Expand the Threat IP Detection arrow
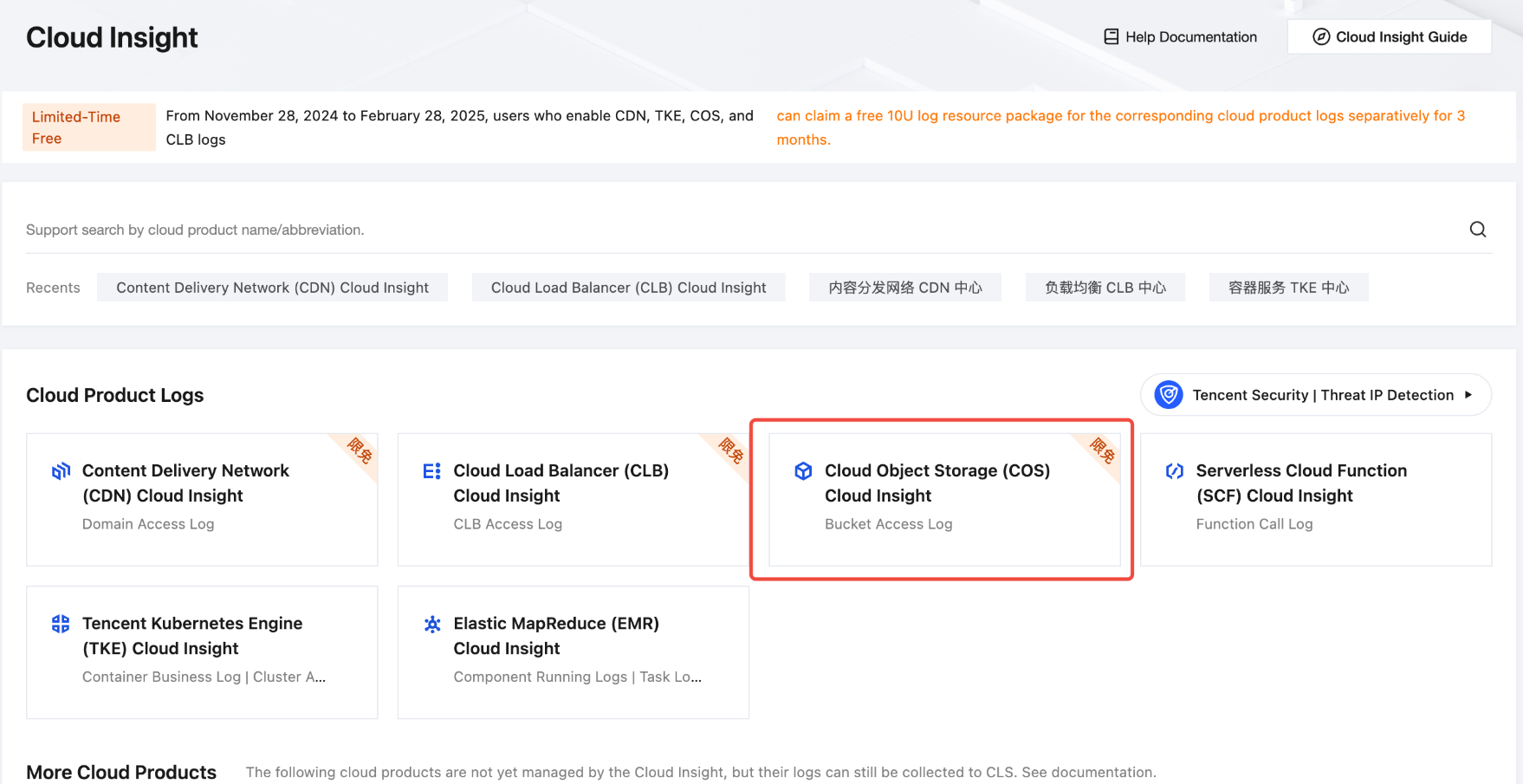This screenshot has width=1523, height=784. 1468,395
